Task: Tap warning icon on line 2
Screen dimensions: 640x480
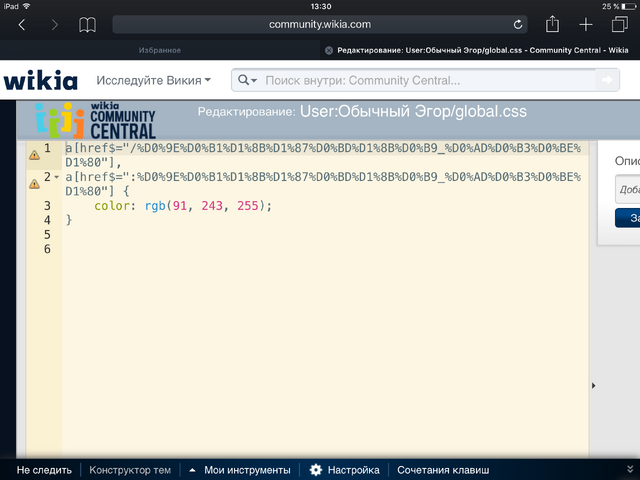Action: click(34, 184)
